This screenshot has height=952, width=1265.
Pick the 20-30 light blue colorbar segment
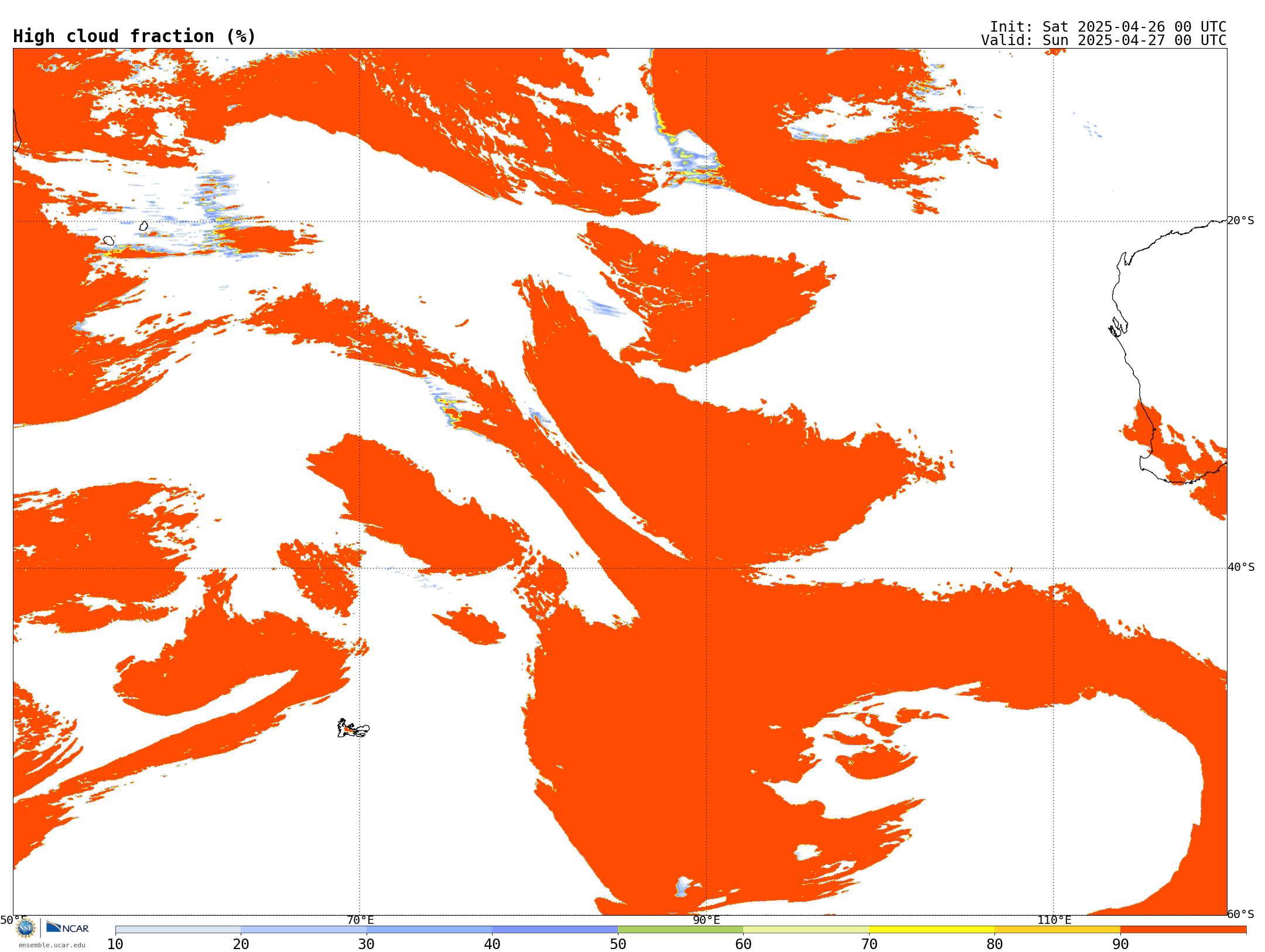(x=303, y=930)
